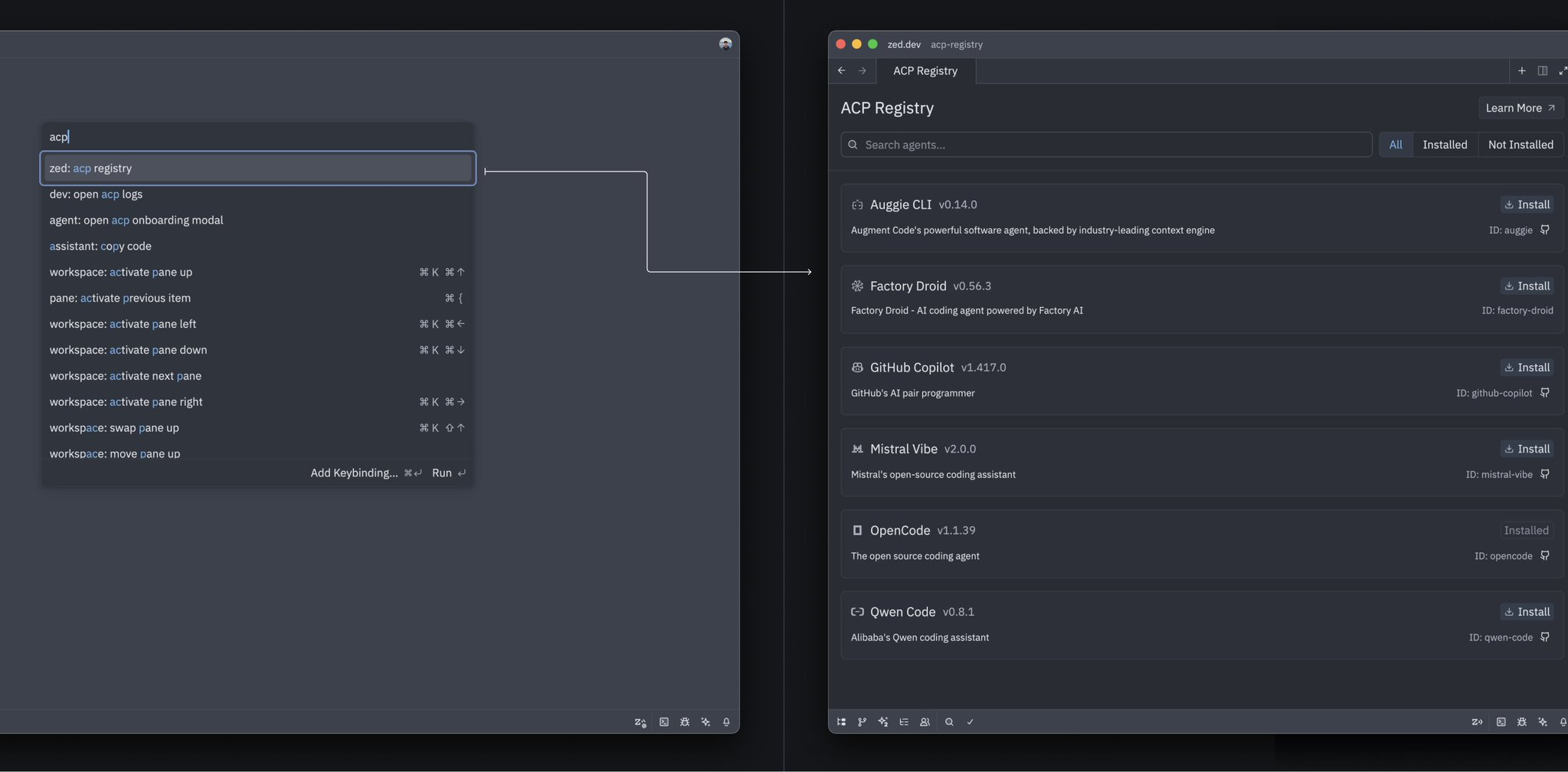Image resolution: width=1568 pixels, height=772 pixels.
Task: Click the back navigation arrow
Action: (840, 70)
